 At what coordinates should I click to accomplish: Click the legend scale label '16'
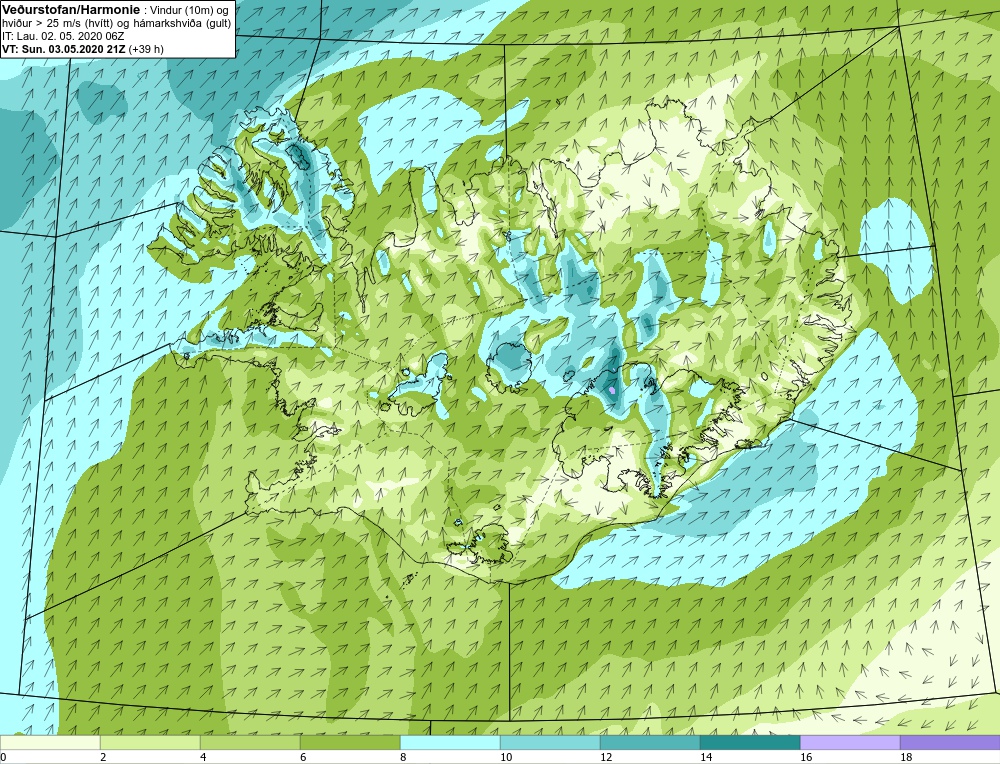pos(807,757)
